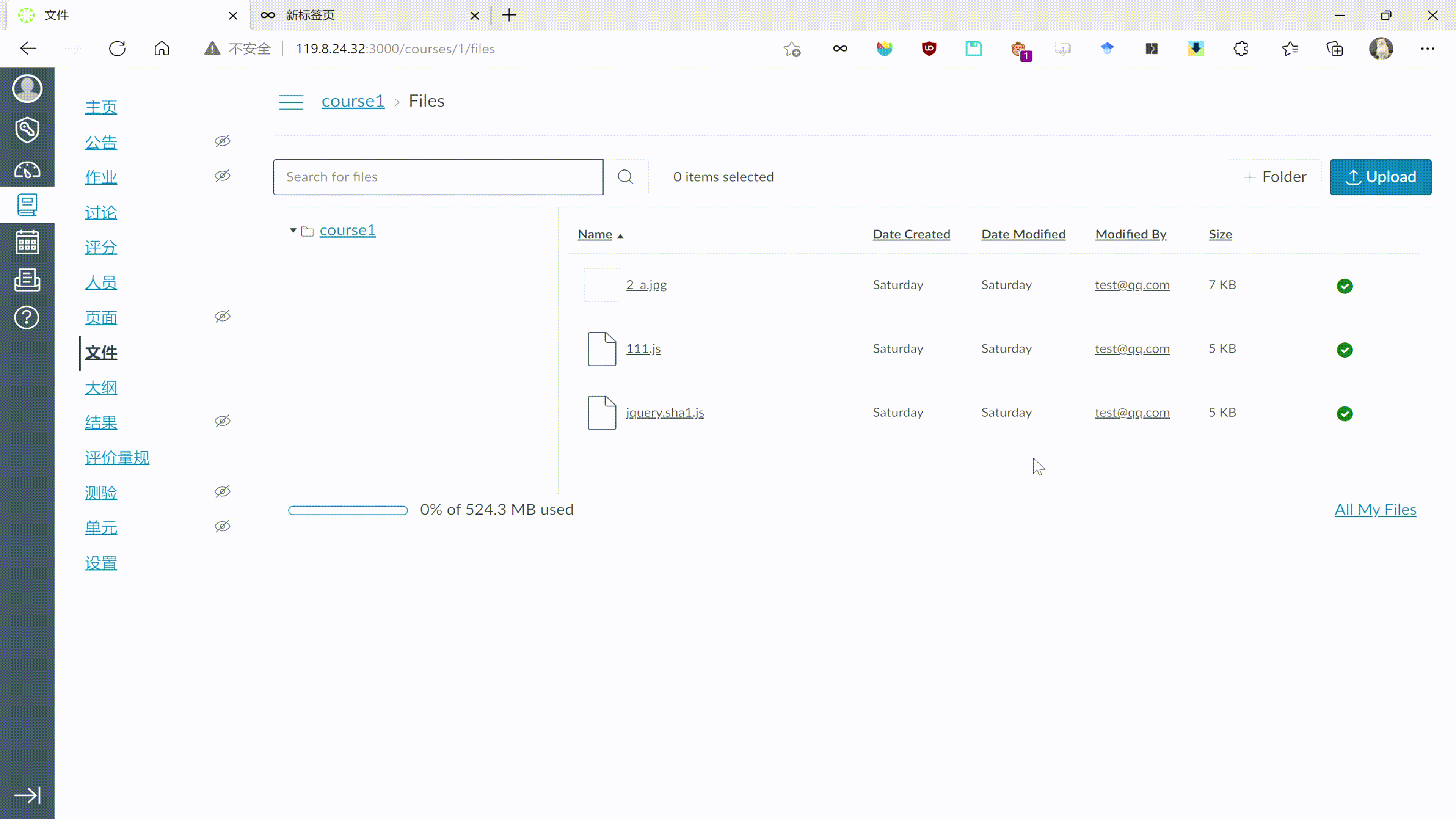Open the Admin shield icon in sidebar
This screenshot has height=819, width=1456.
27,130
